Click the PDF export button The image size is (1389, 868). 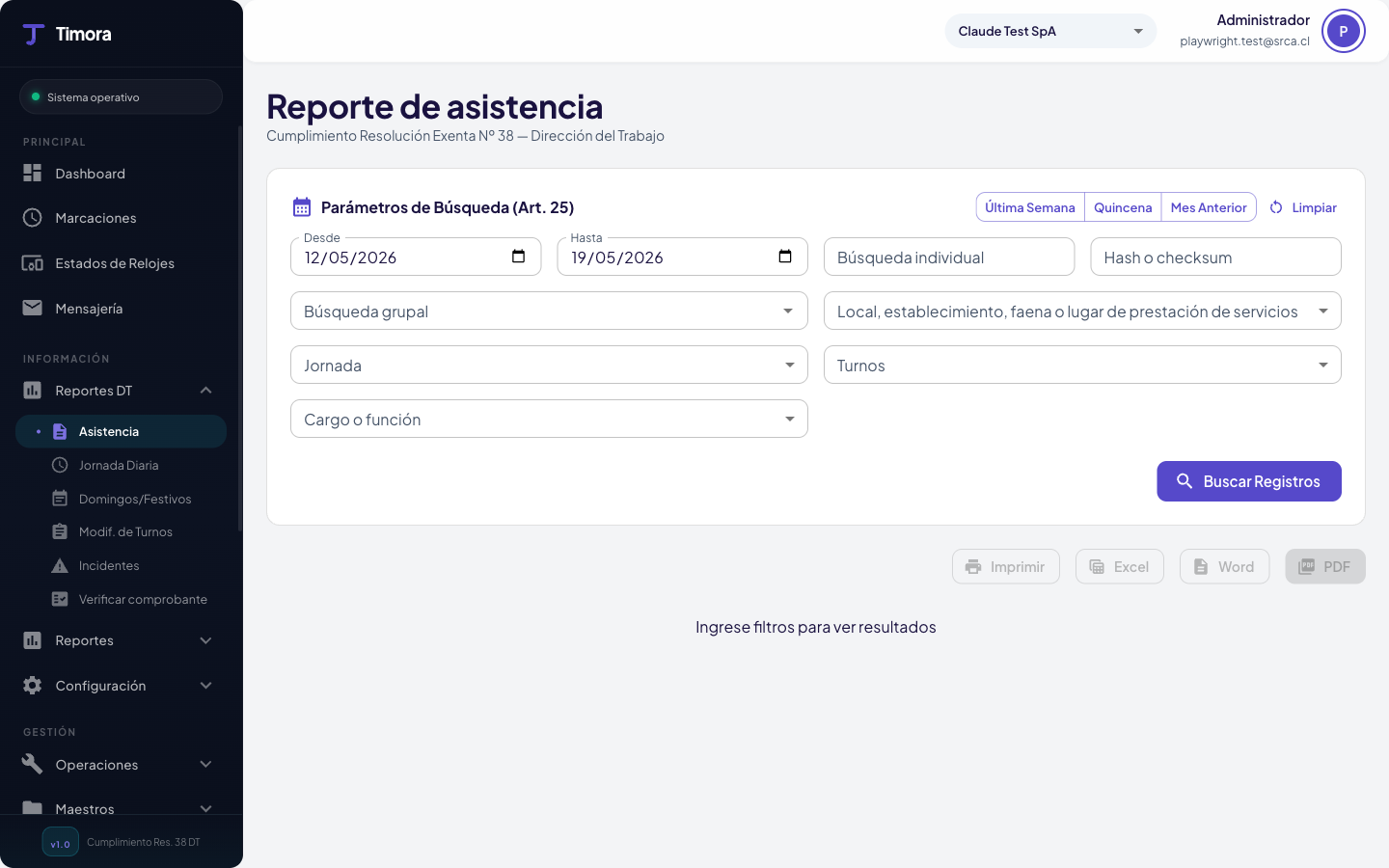point(1325,567)
